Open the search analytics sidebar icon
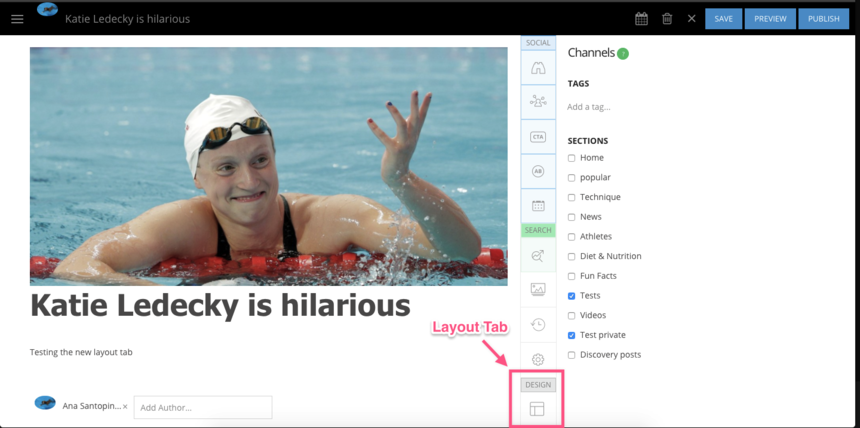Image resolution: width=860 pixels, height=428 pixels. (538, 256)
